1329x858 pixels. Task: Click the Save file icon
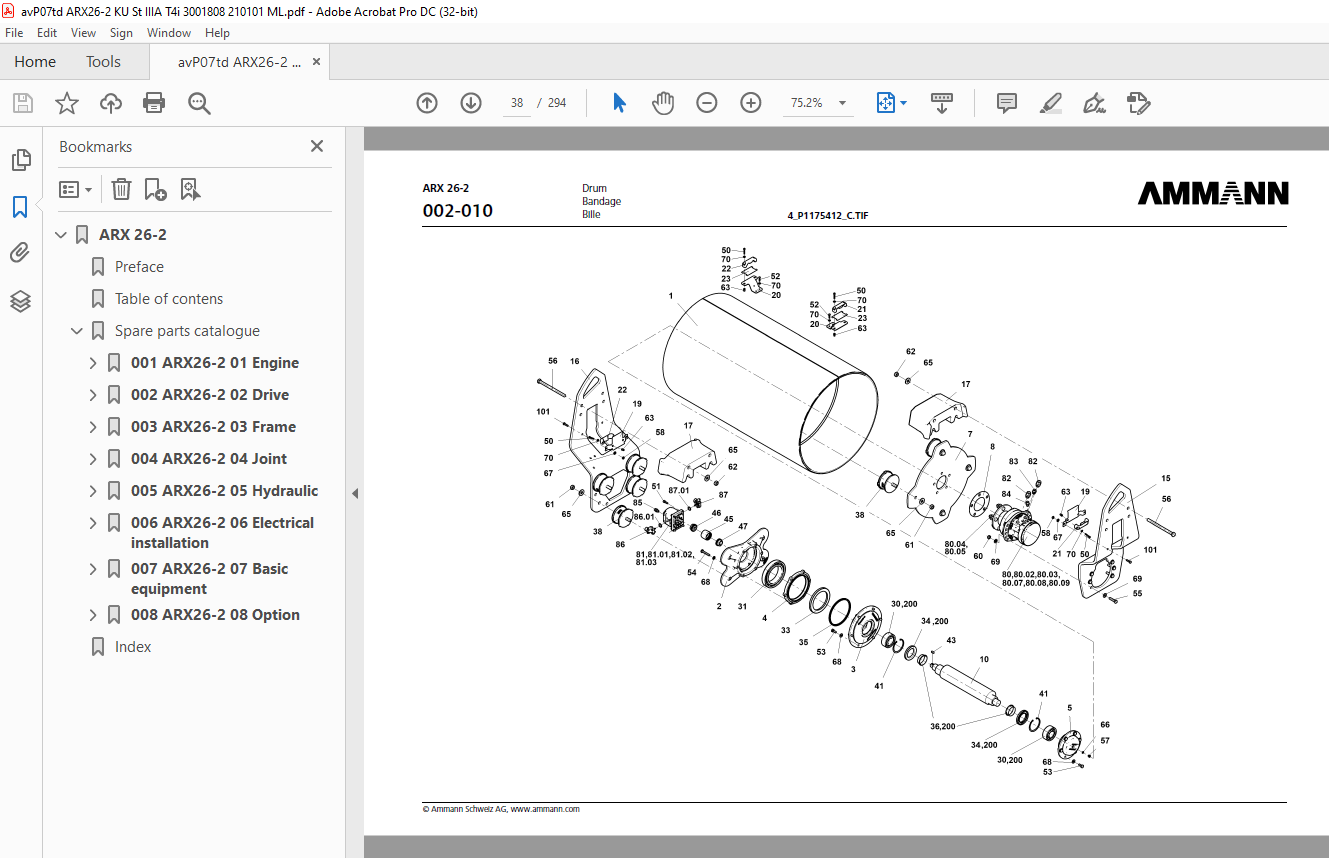22,103
